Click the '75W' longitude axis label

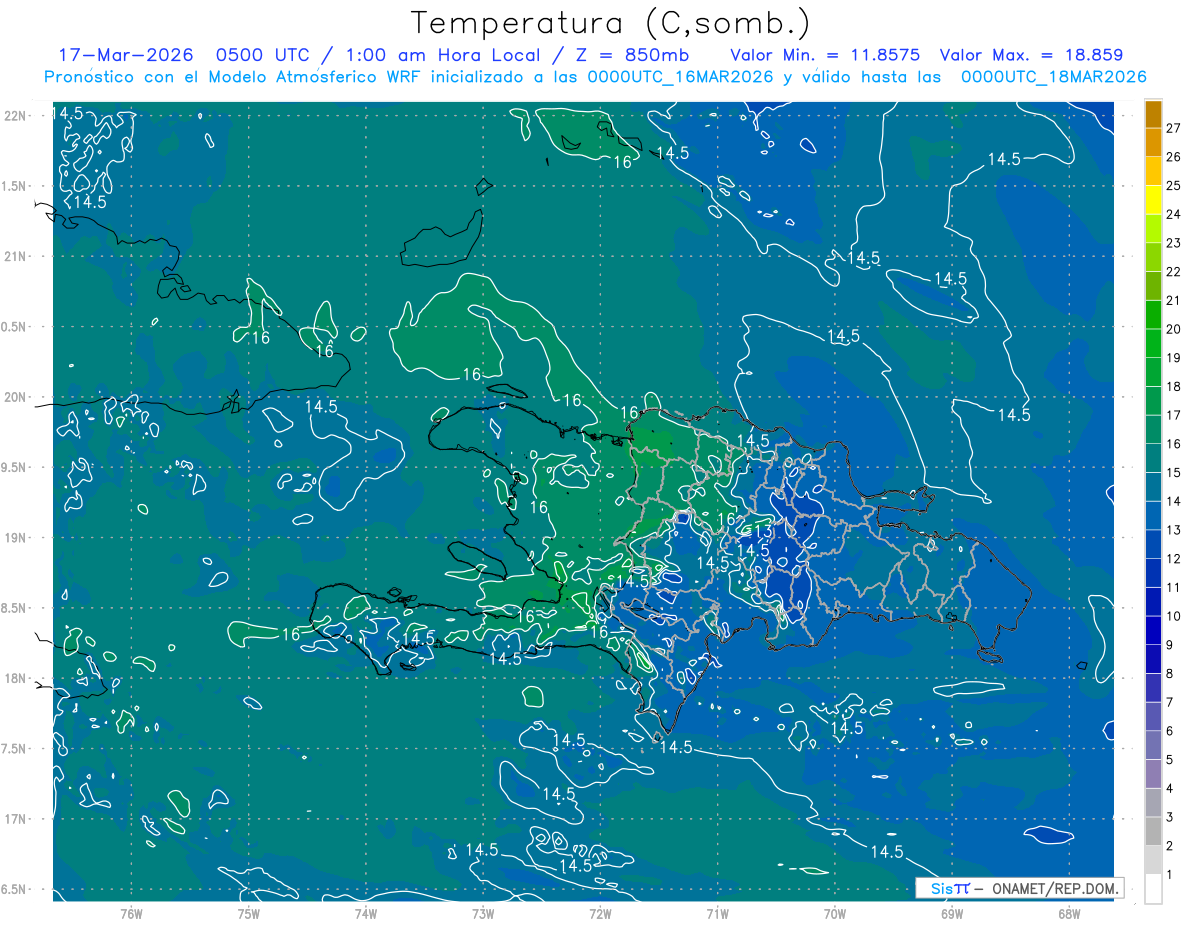249,913
